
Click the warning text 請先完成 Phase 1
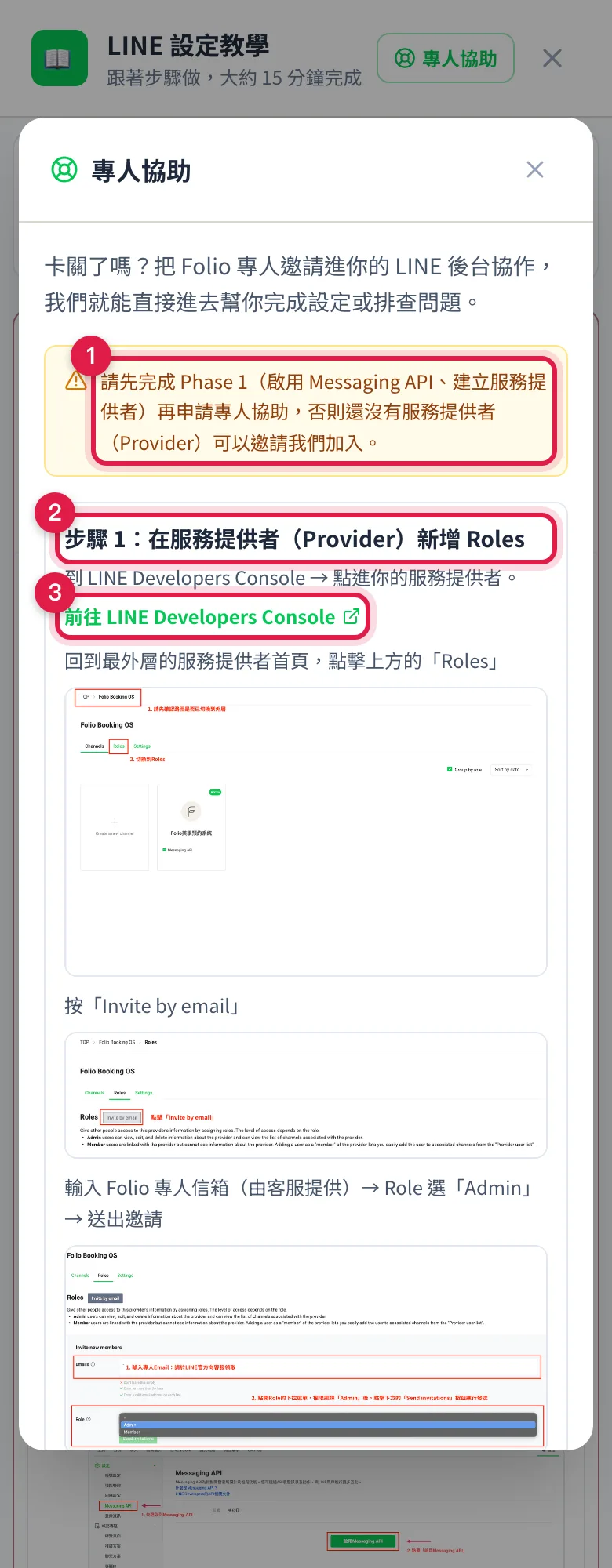pyautogui.click(x=323, y=412)
